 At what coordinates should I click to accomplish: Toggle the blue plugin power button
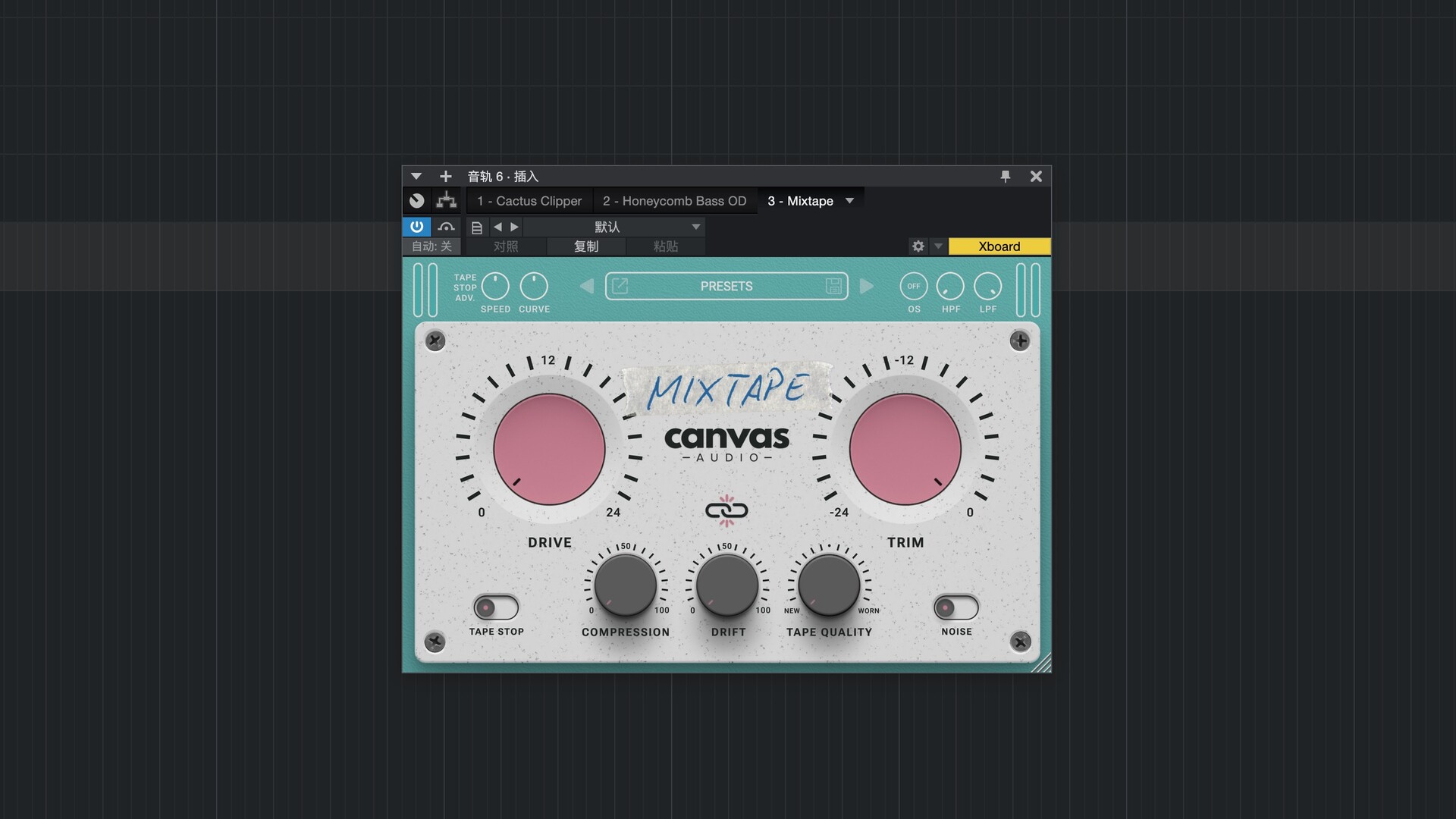(416, 227)
